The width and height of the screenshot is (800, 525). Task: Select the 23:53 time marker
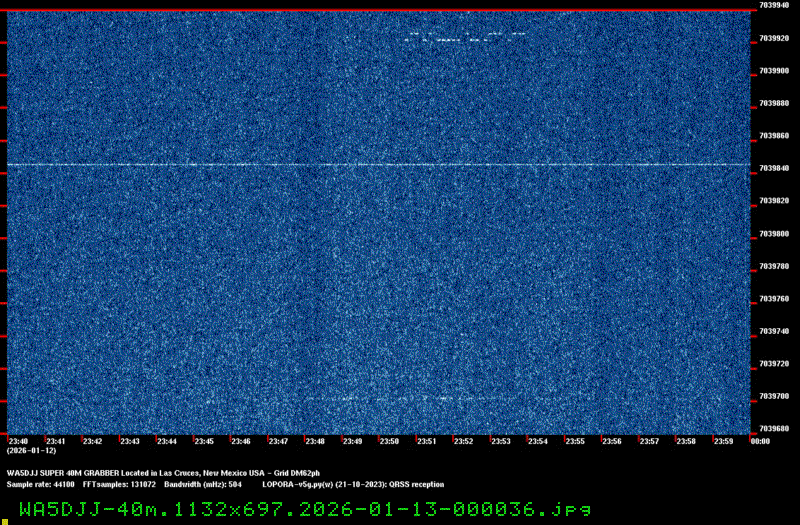point(501,441)
